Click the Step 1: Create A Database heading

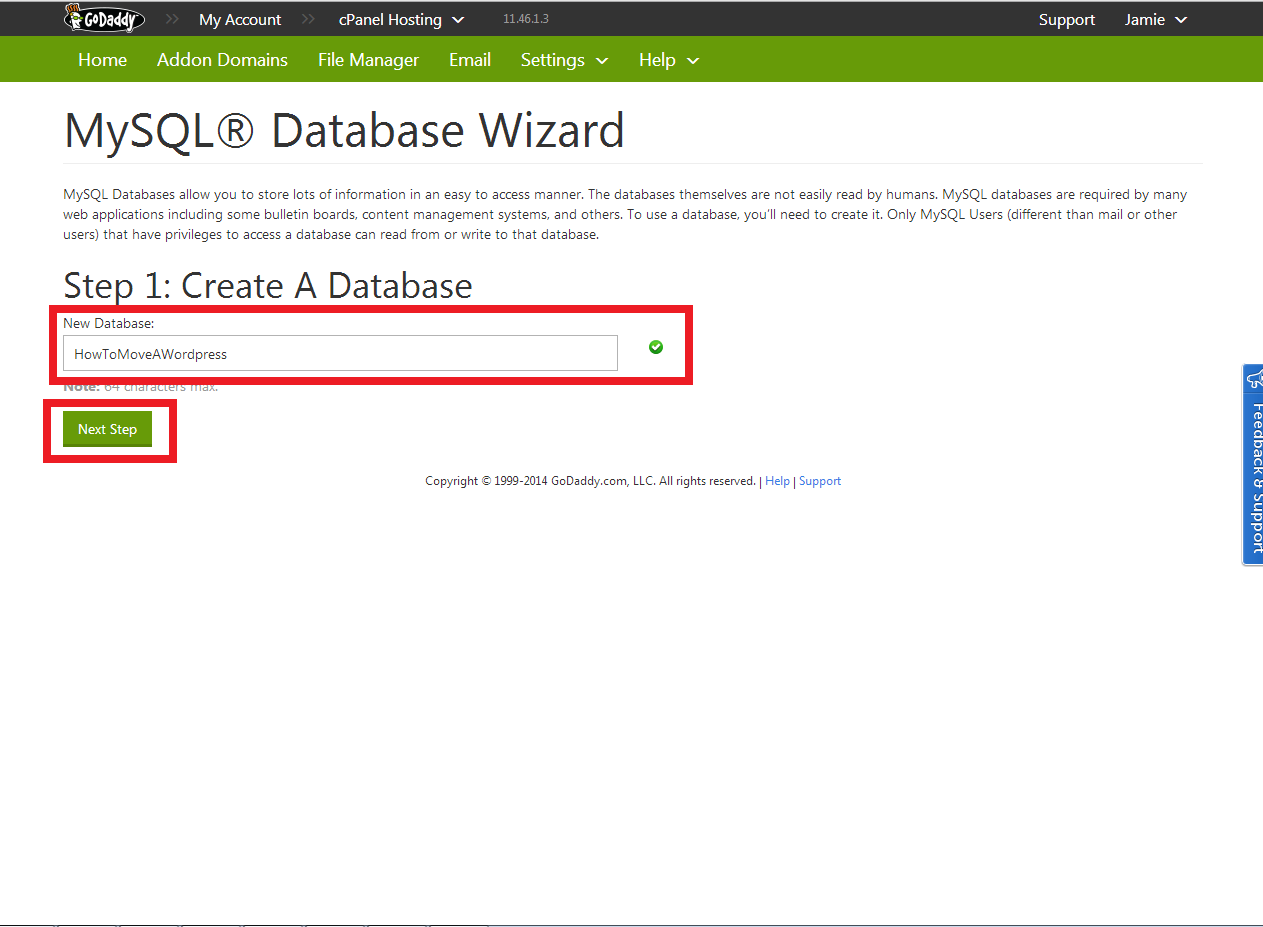[268, 286]
